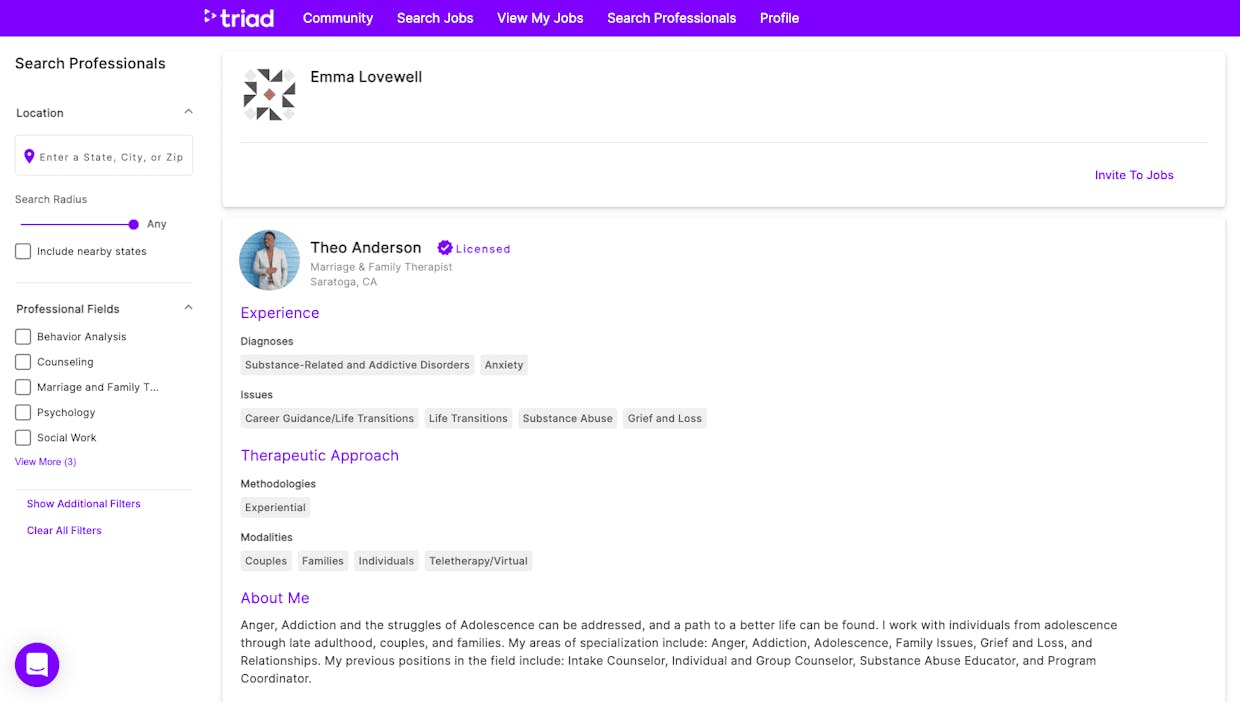Open Theo Anderson's name link
This screenshot has height=702, width=1240.
click(366, 248)
